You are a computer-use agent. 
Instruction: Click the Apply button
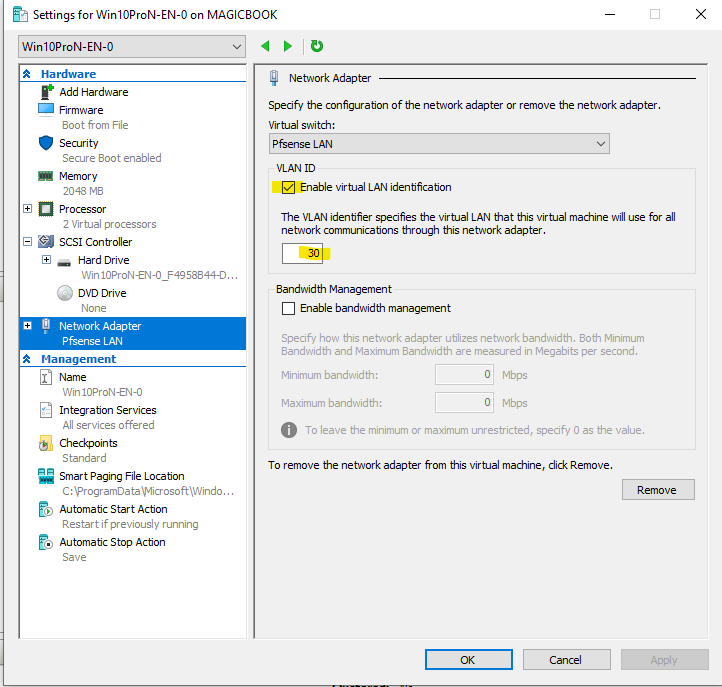coord(664,660)
